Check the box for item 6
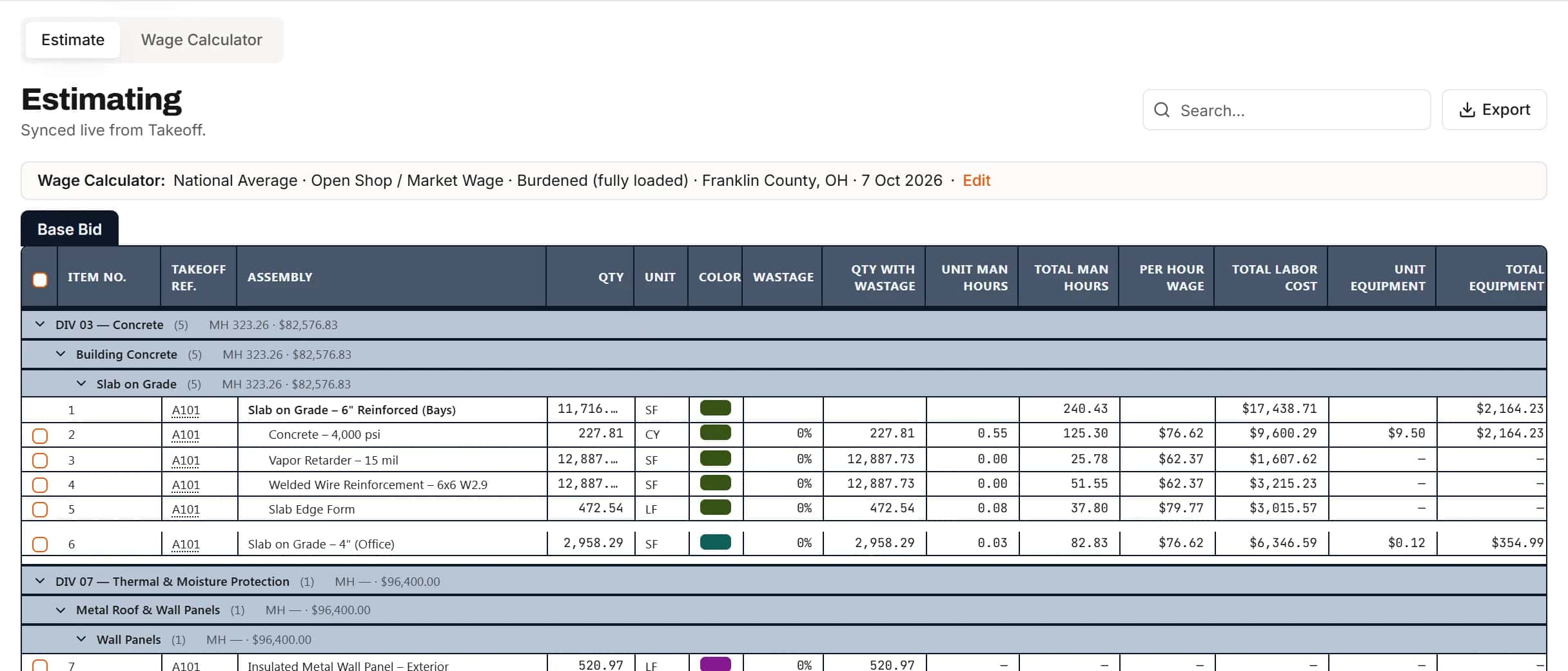Viewport: 1568px width, 671px height. 40,544
